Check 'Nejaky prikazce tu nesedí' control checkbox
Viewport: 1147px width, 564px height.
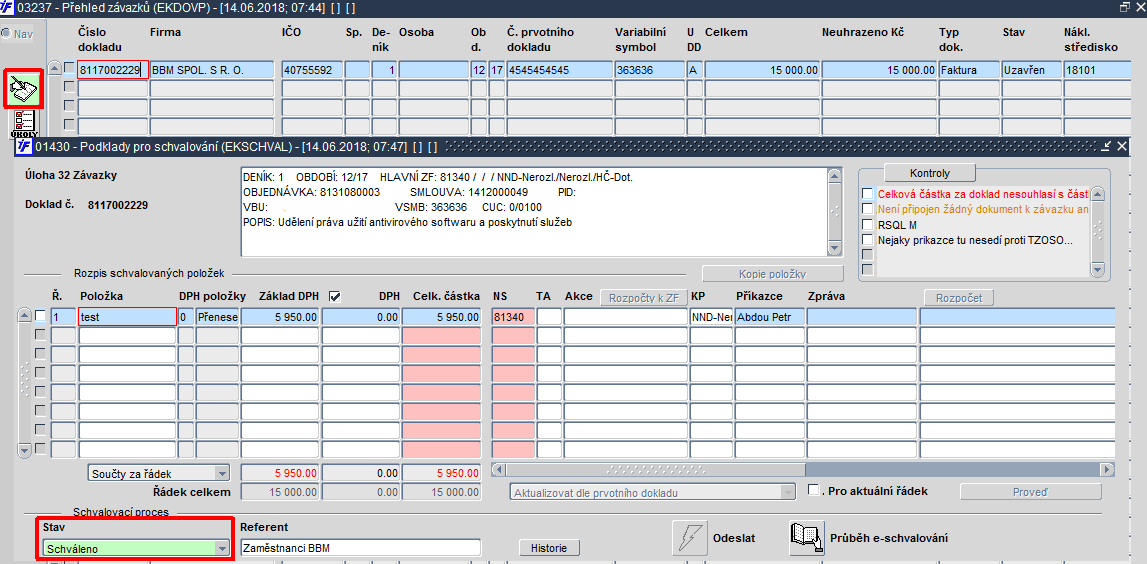pyautogui.click(x=868, y=239)
